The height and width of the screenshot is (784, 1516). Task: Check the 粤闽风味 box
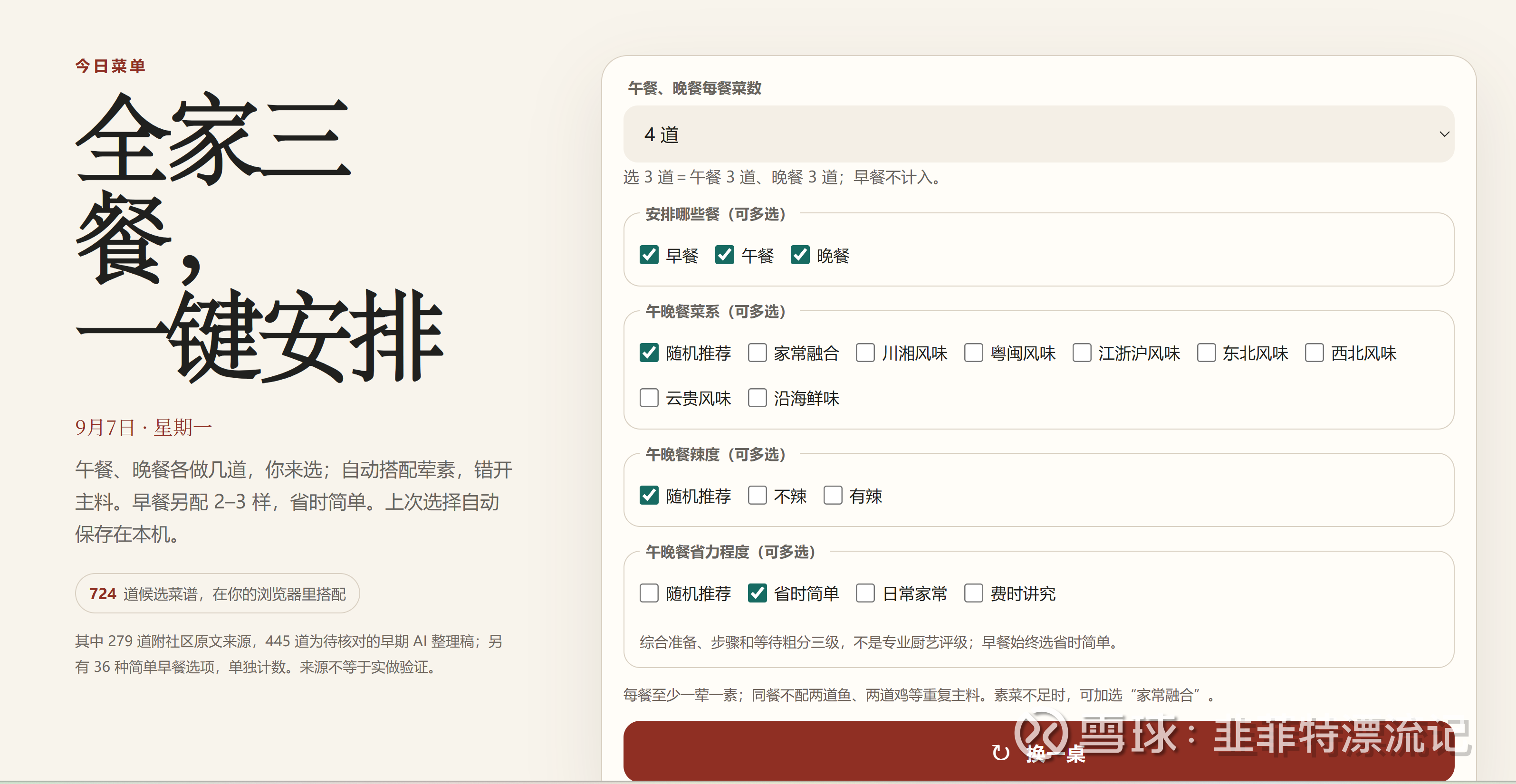(x=973, y=353)
